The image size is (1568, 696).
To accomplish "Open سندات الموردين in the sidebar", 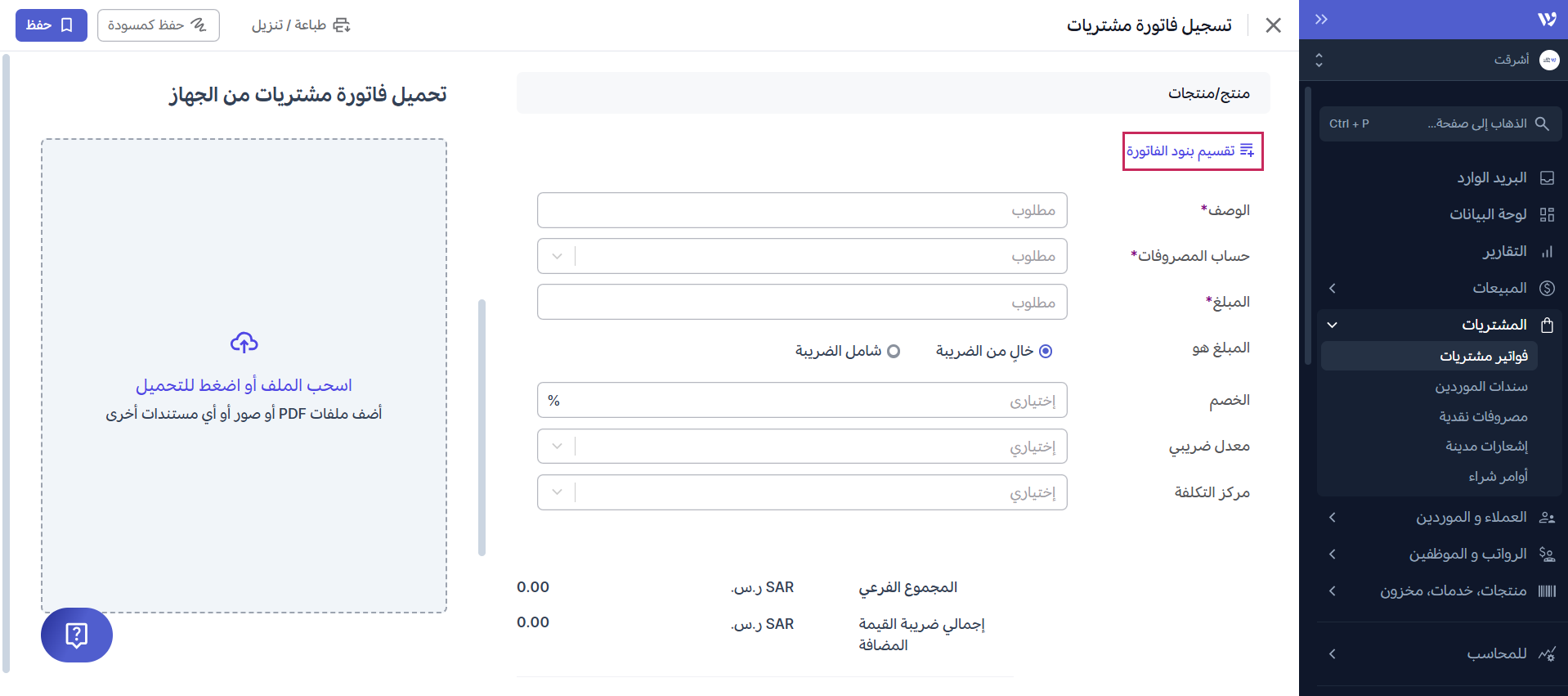I will (x=1481, y=386).
